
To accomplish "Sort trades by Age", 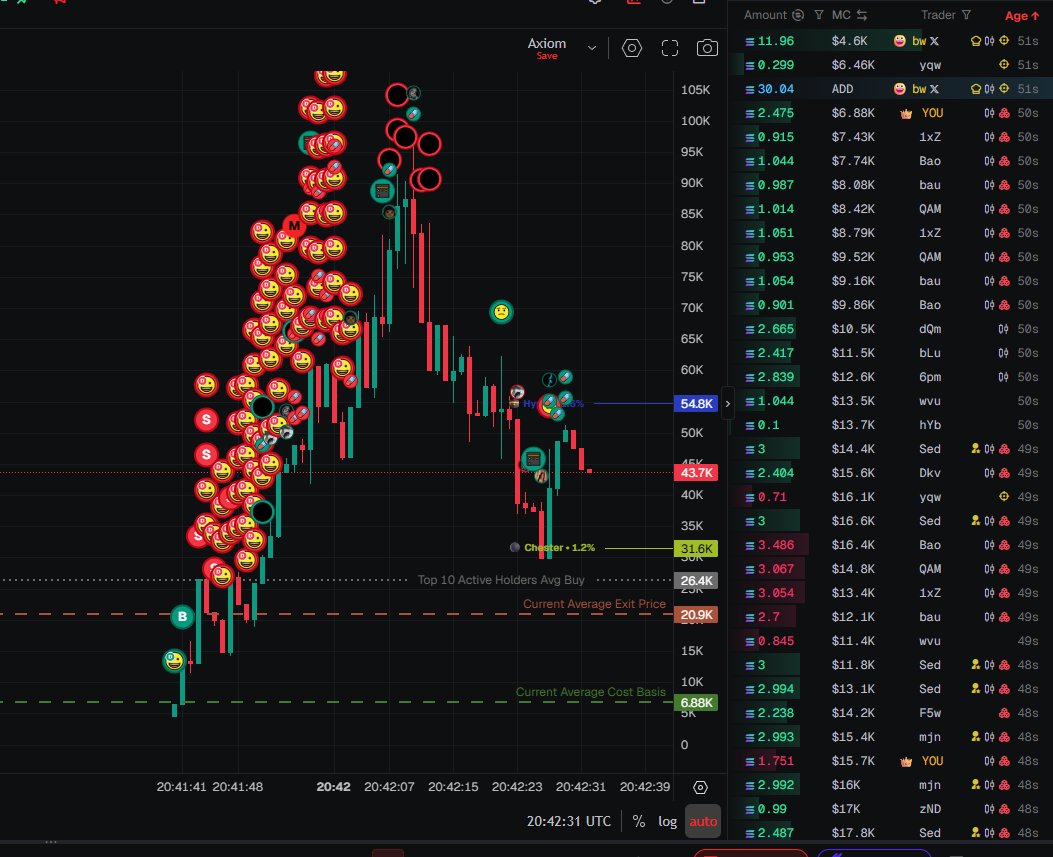I will (1021, 15).
